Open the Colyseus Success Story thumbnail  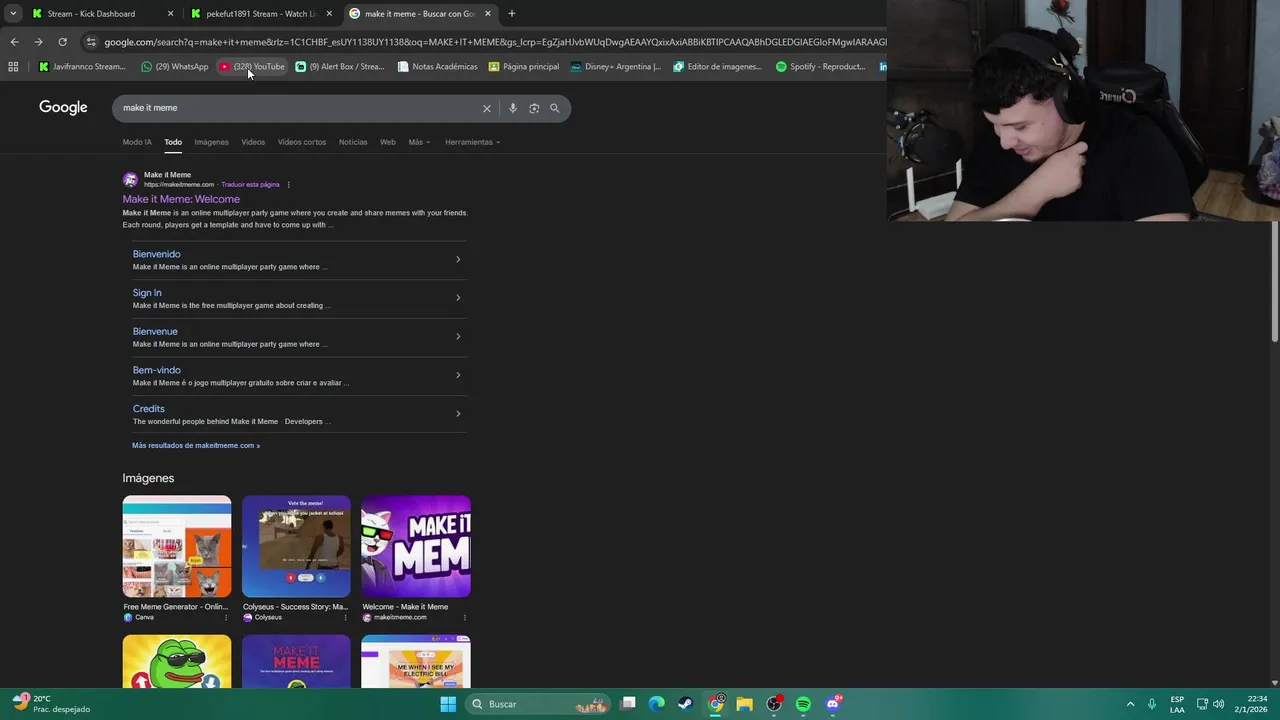click(296, 547)
